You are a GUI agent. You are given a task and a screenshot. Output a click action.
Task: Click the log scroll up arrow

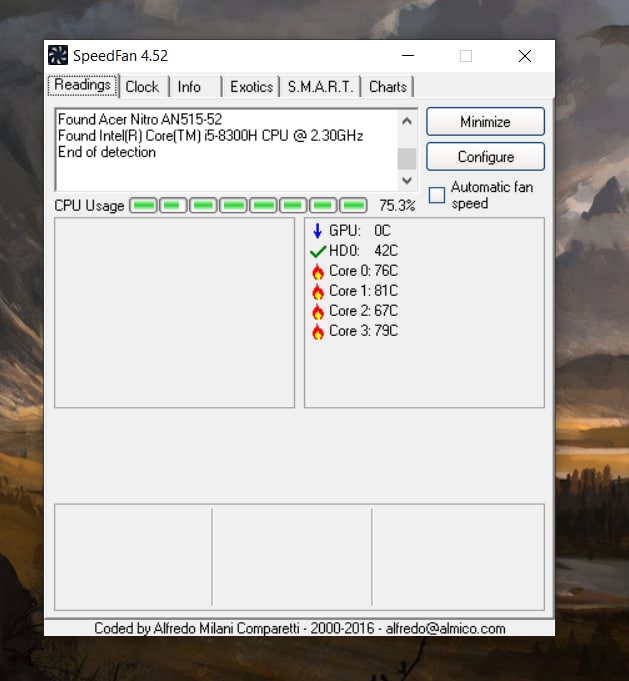pyautogui.click(x=407, y=121)
